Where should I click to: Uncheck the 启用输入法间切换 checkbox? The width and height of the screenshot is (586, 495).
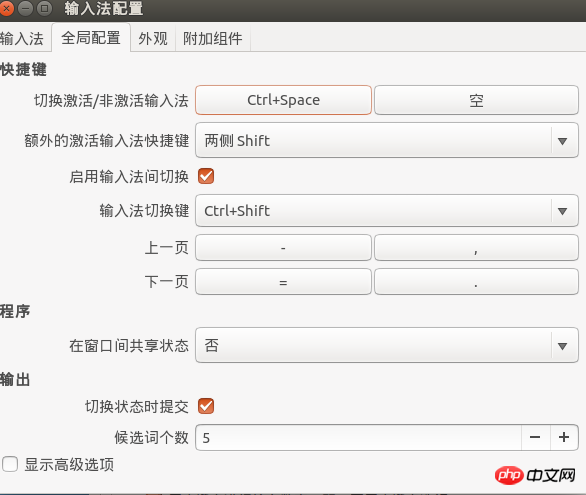pos(206,176)
